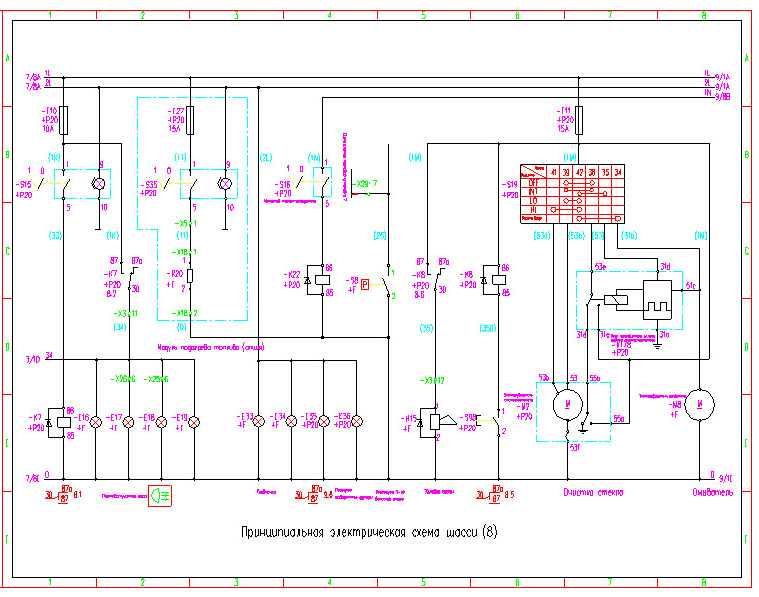Click the F10 10A fuse symbol
This screenshot has width=759, height=597.
pyautogui.click(x=63, y=120)
